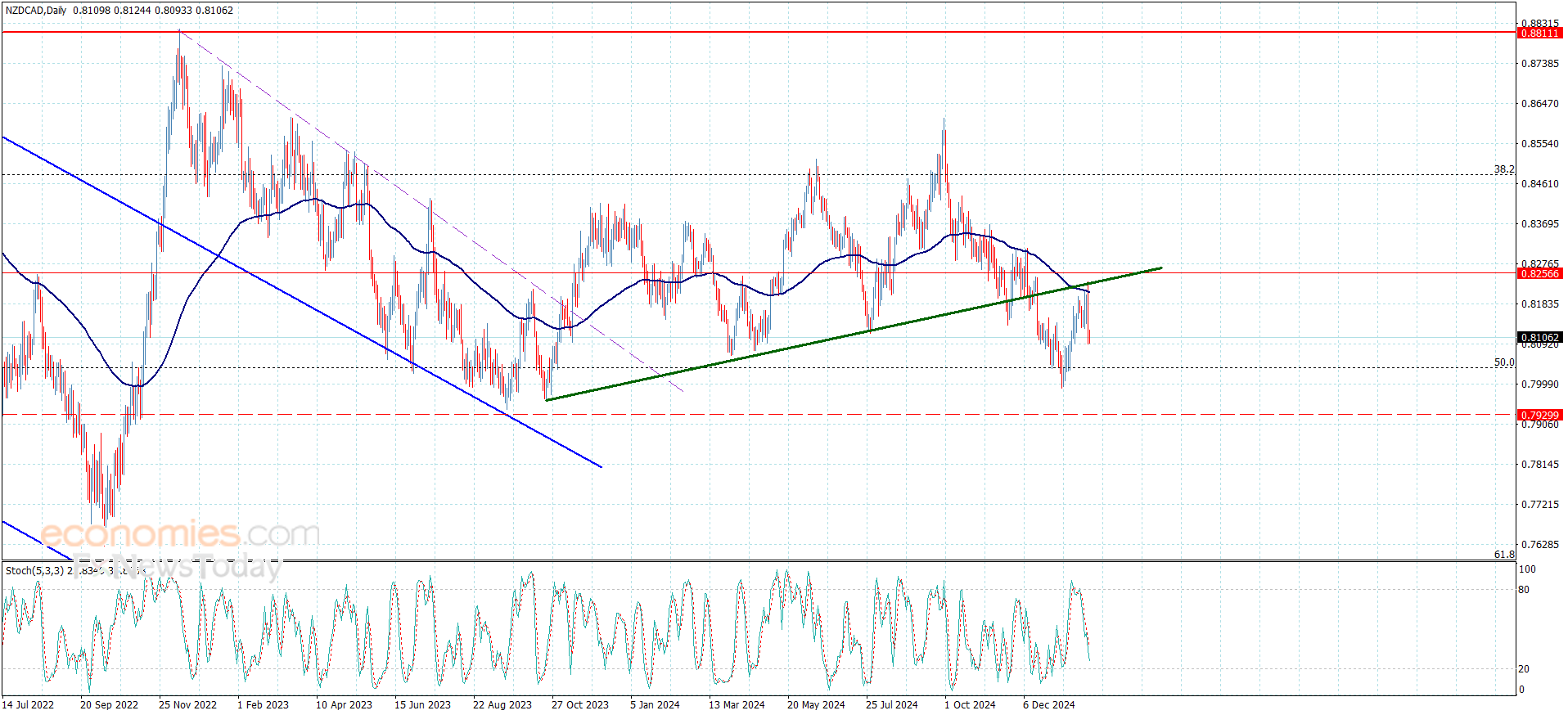Select the black 0.81062 current price tag
This screenshot has width=1568, height=715.
[1539, 337]
